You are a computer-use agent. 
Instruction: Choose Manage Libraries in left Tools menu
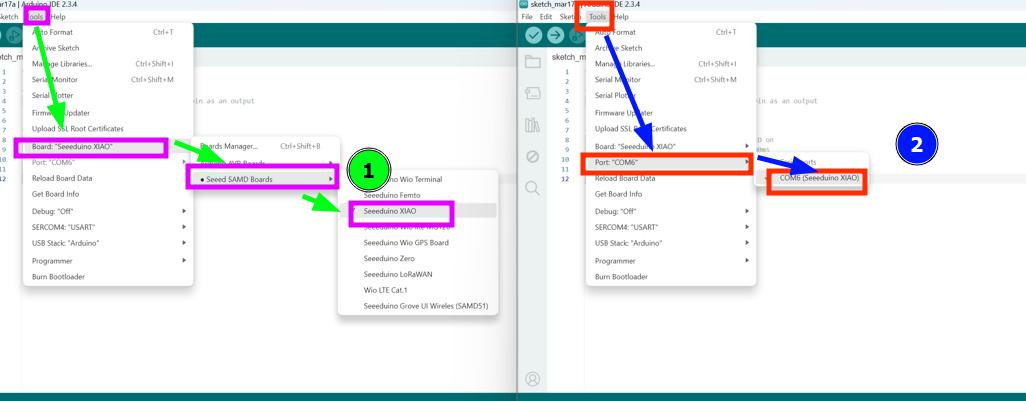[108, 64]
